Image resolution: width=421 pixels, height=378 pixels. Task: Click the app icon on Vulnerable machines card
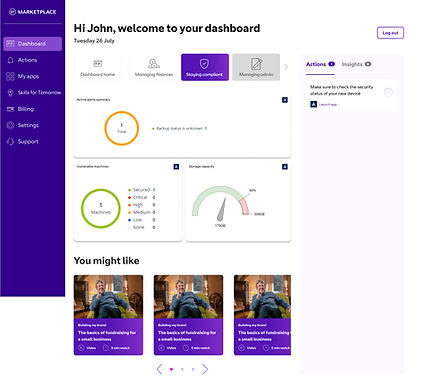[176, 167]
